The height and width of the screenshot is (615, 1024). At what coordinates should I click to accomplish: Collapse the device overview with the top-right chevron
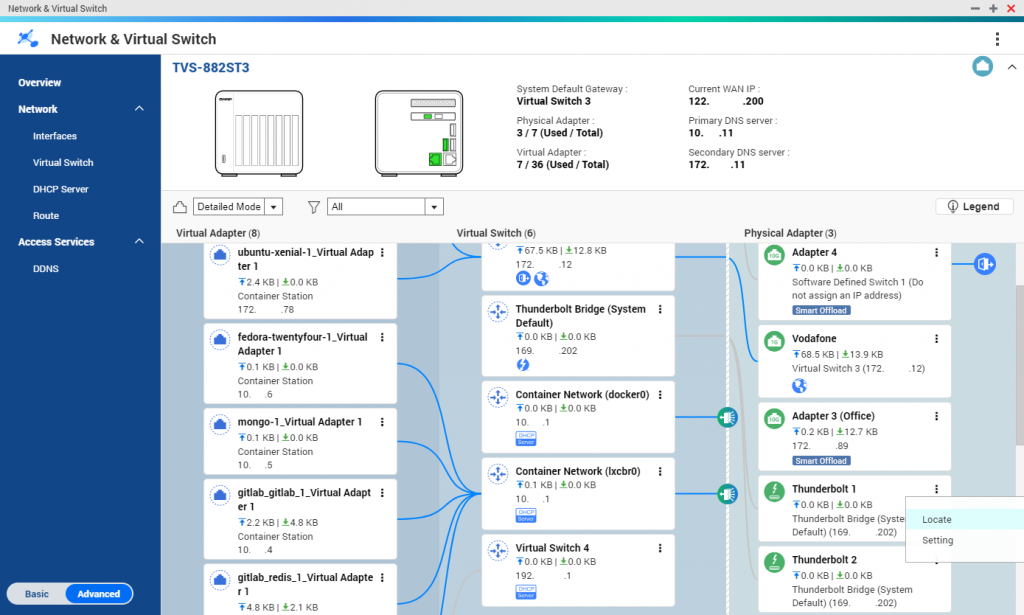point(1012,66)
